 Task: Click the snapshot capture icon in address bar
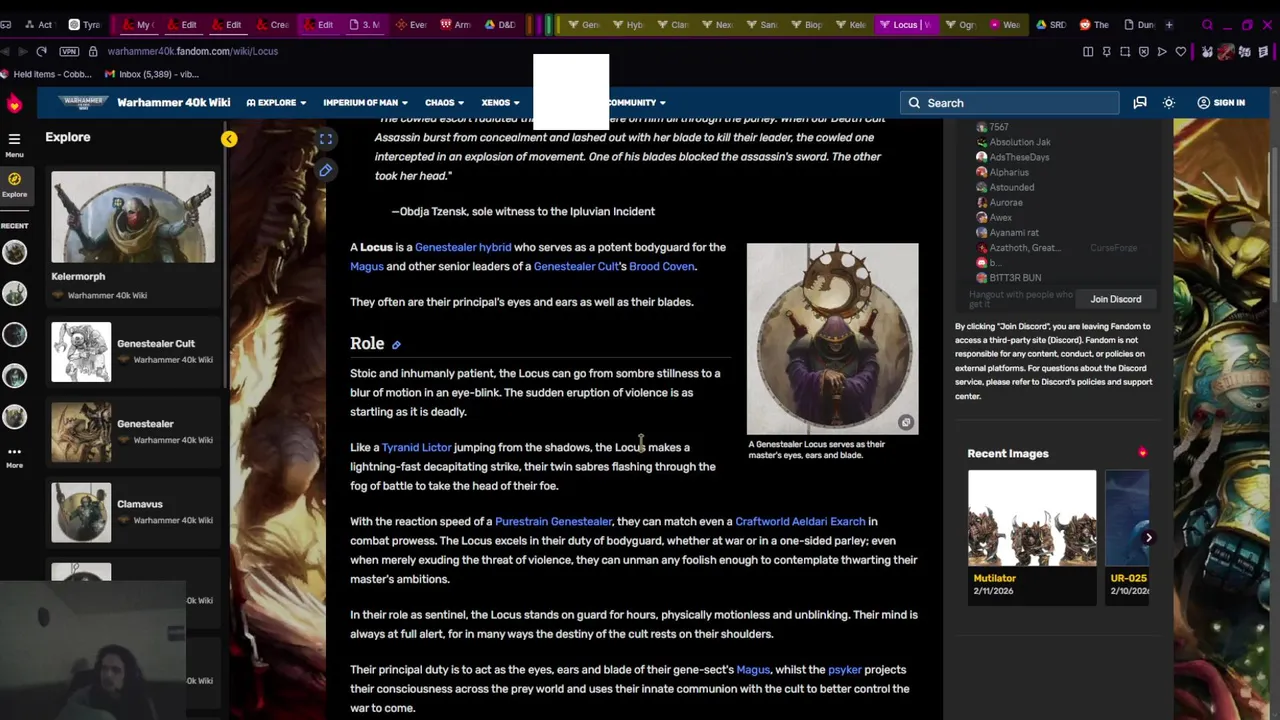[x=1125, y=51]
